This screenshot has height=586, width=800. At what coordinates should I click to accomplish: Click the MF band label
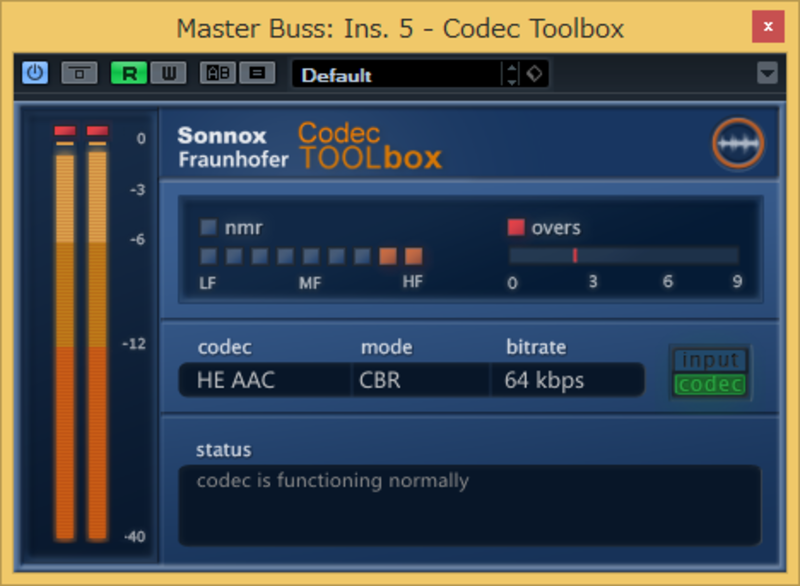[310, 283]
